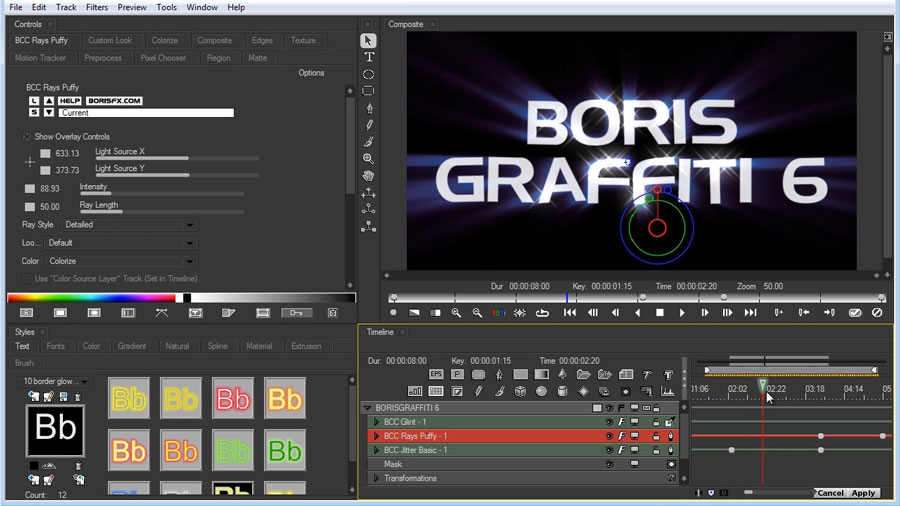This screenshot has height=506, width=900.
Task: Select the pen spline tool
Action: 369,108
